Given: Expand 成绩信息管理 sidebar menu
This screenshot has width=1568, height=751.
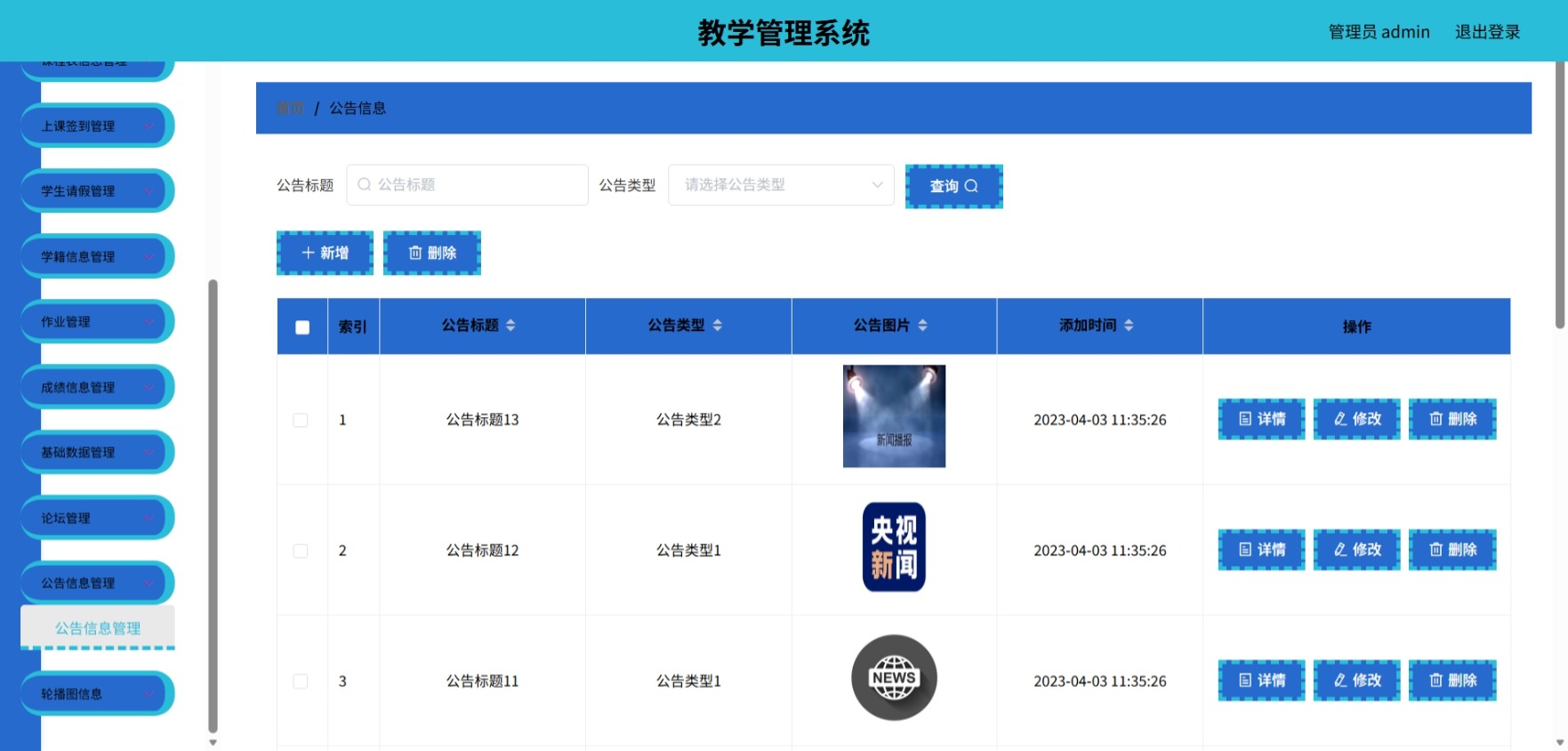Looking at the screenshot, I should tap(96, 388).
